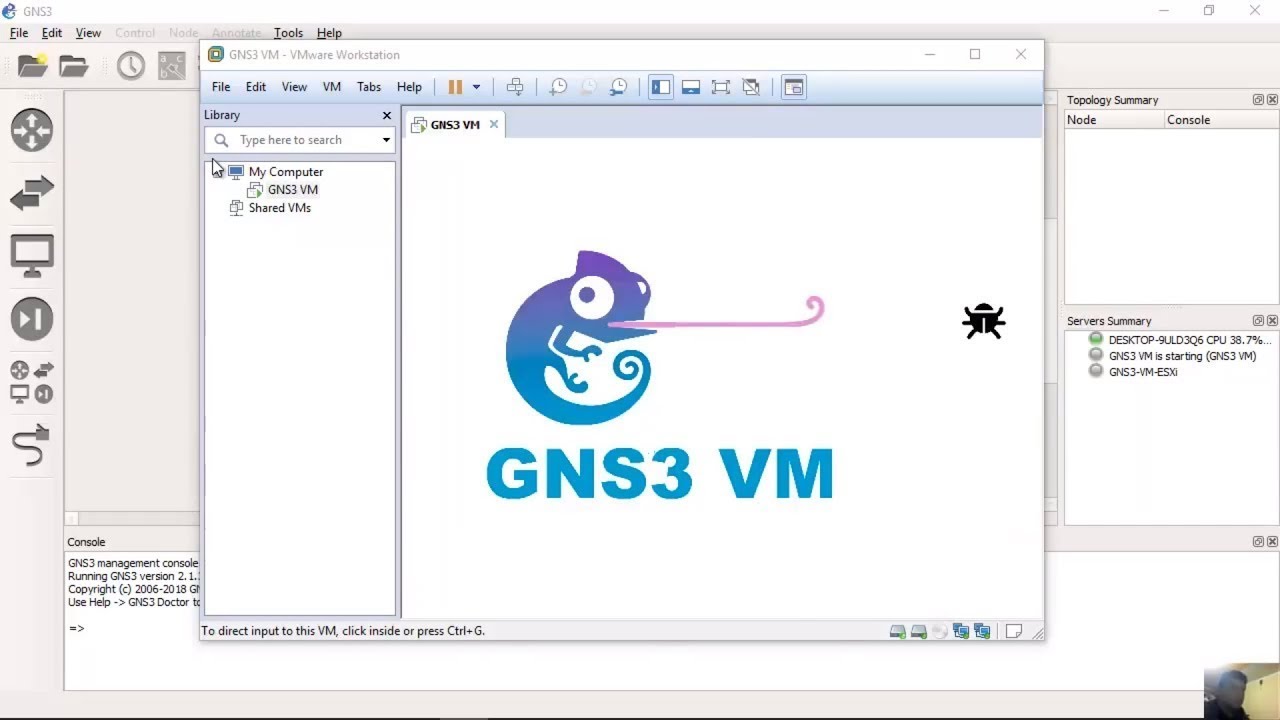
Task: Click the VMware console view icon
Action: 793,87
